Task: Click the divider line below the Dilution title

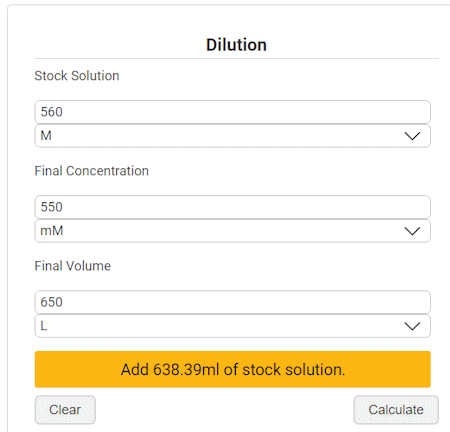Action: [x=236, y=59]
